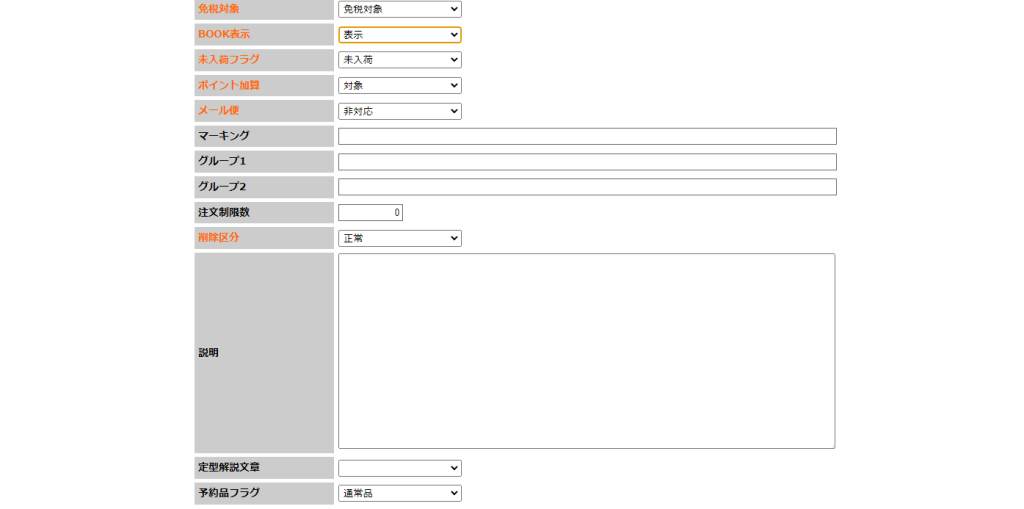Open the 未入荷フラグ dropdown
This screenshot has height=509, width=1024.
[399, 60]
